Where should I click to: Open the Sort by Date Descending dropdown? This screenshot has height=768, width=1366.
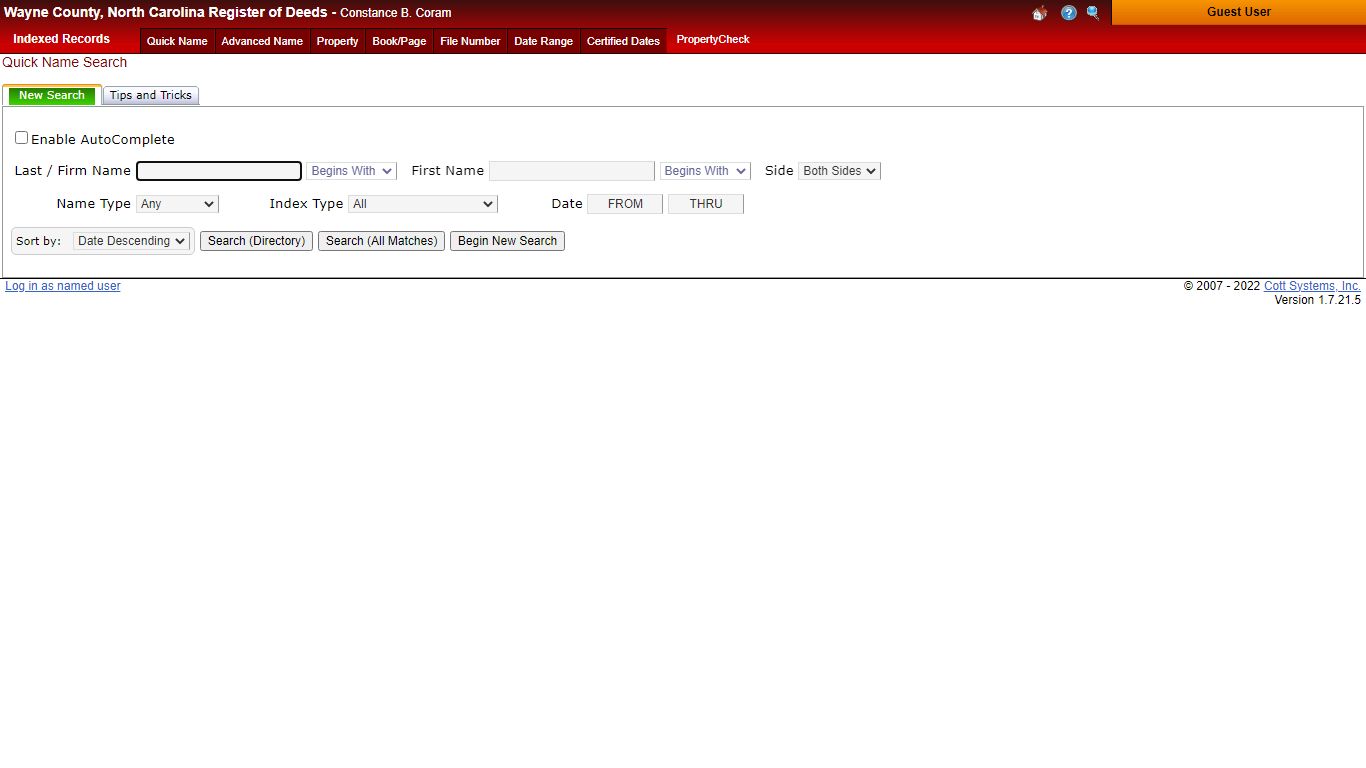(x=131, y=241)
